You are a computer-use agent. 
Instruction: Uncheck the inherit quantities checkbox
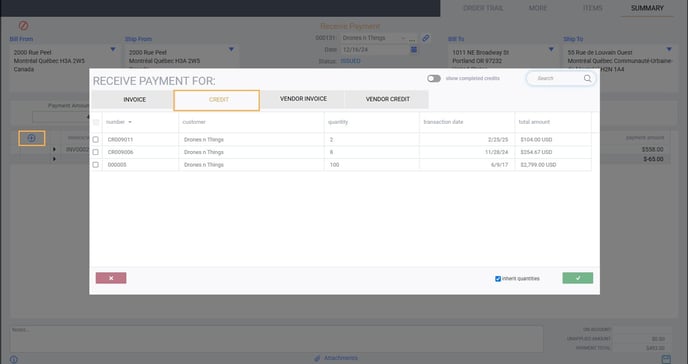click(x=498, y=279)
